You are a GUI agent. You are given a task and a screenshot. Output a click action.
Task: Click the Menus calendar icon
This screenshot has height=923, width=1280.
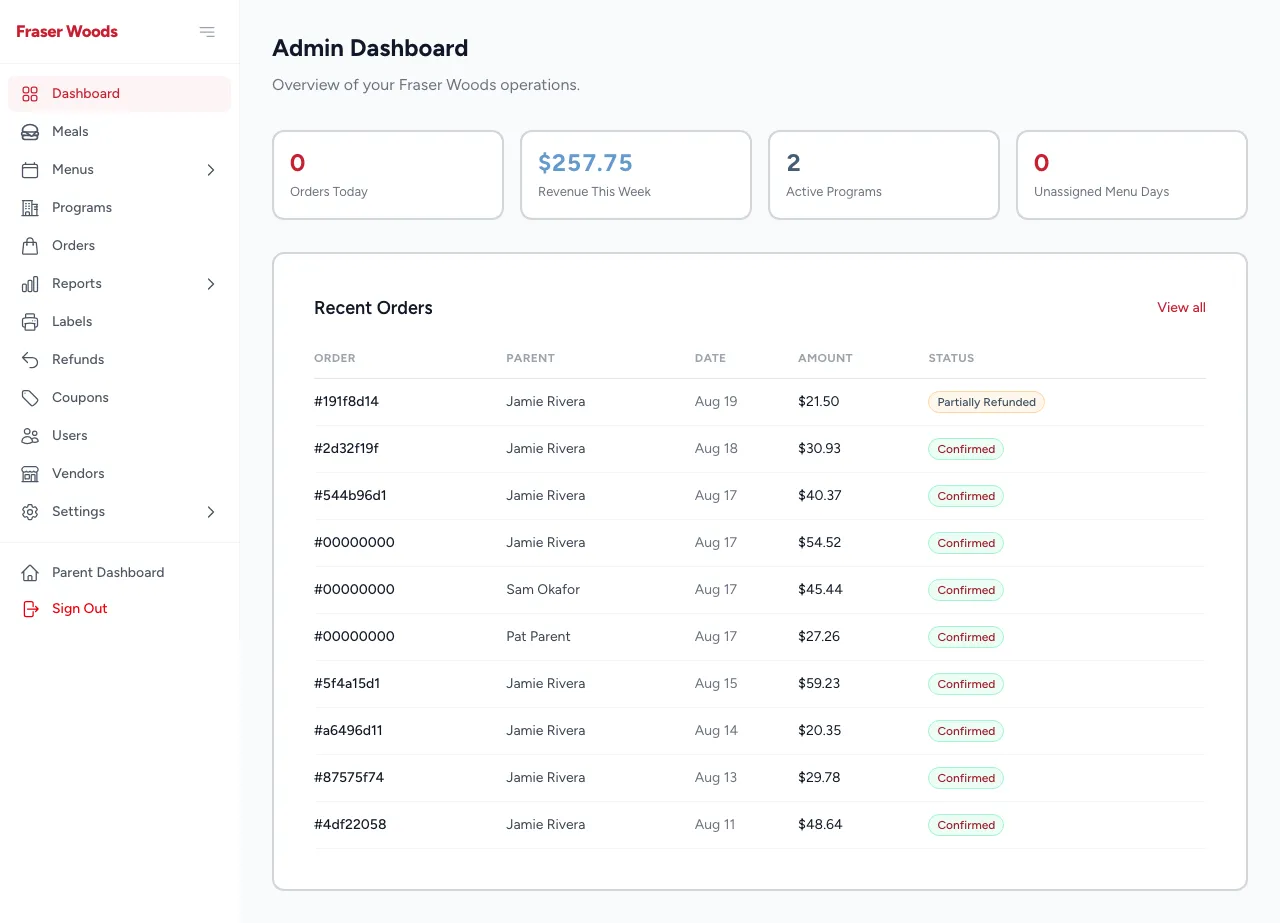pyautogui.click(x=30, y=170)
